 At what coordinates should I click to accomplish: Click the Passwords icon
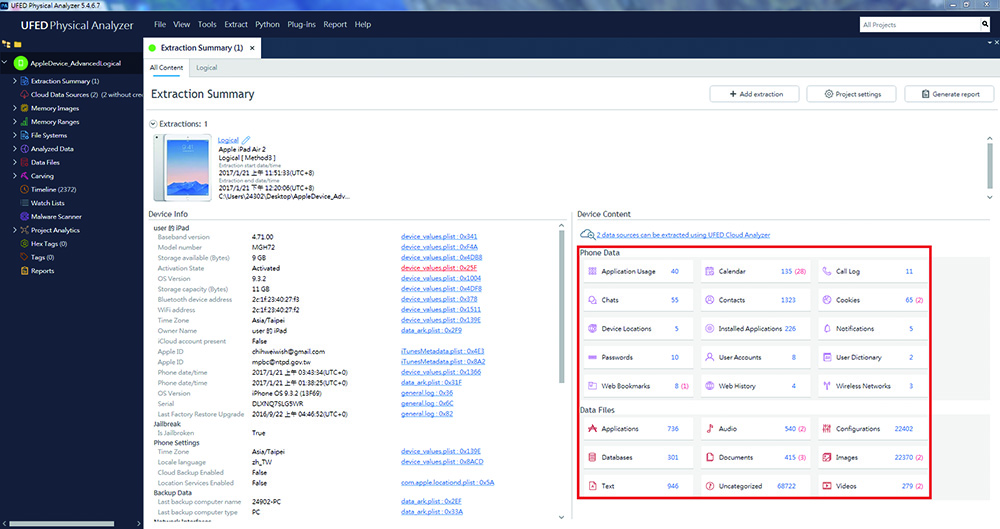pyautogui.click(x=592, y=357)
